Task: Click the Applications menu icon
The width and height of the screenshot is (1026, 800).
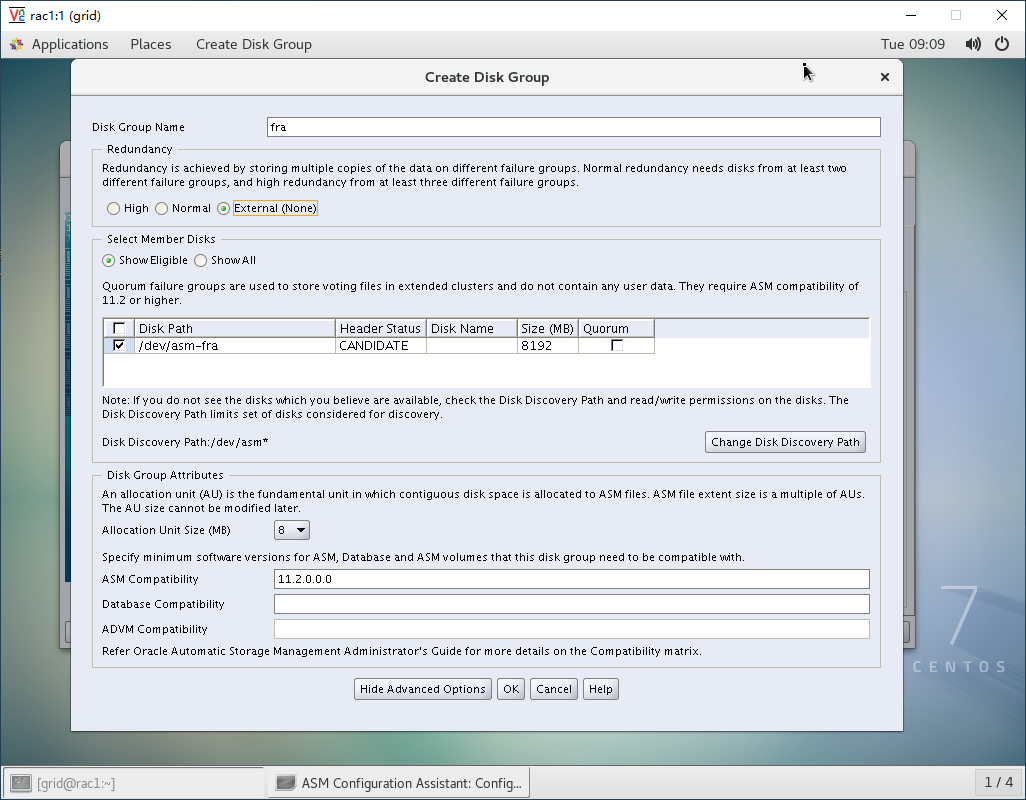Action: [x=17, y=44]
